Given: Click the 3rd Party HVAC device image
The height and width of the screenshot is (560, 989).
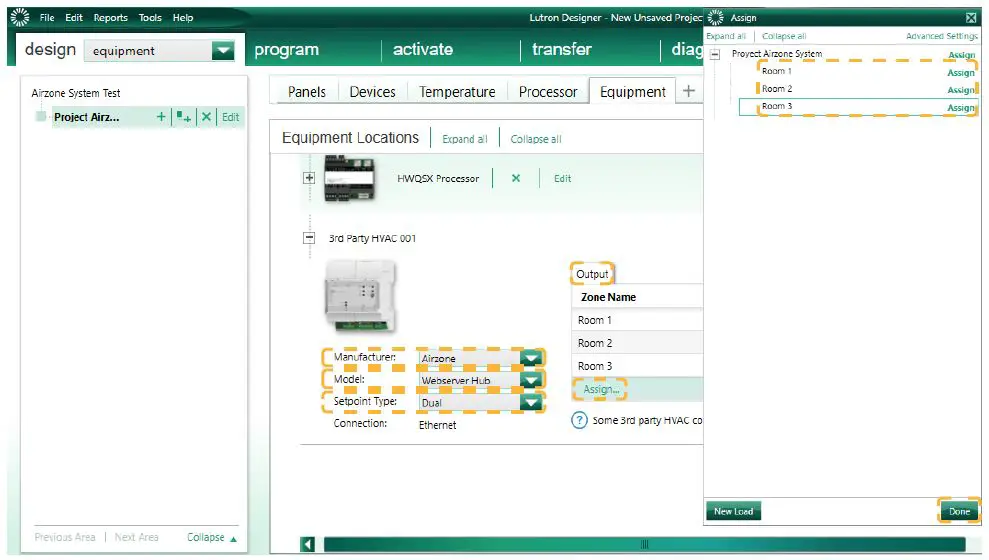Looking at the screenshot, I should pyautogui.click(x=360, y=297).
